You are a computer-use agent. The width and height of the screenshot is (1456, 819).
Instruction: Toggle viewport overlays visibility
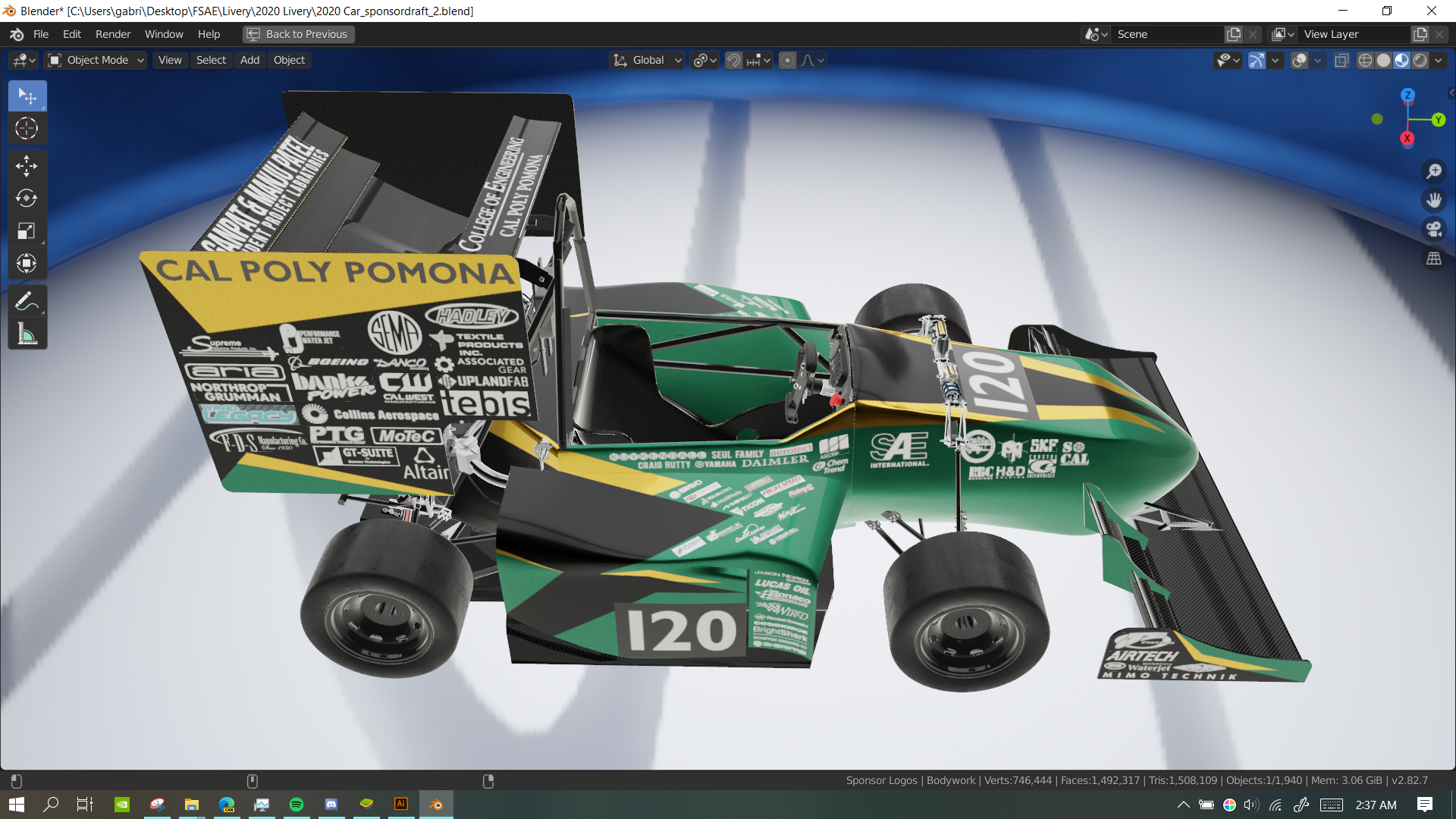coord(1299,60)
